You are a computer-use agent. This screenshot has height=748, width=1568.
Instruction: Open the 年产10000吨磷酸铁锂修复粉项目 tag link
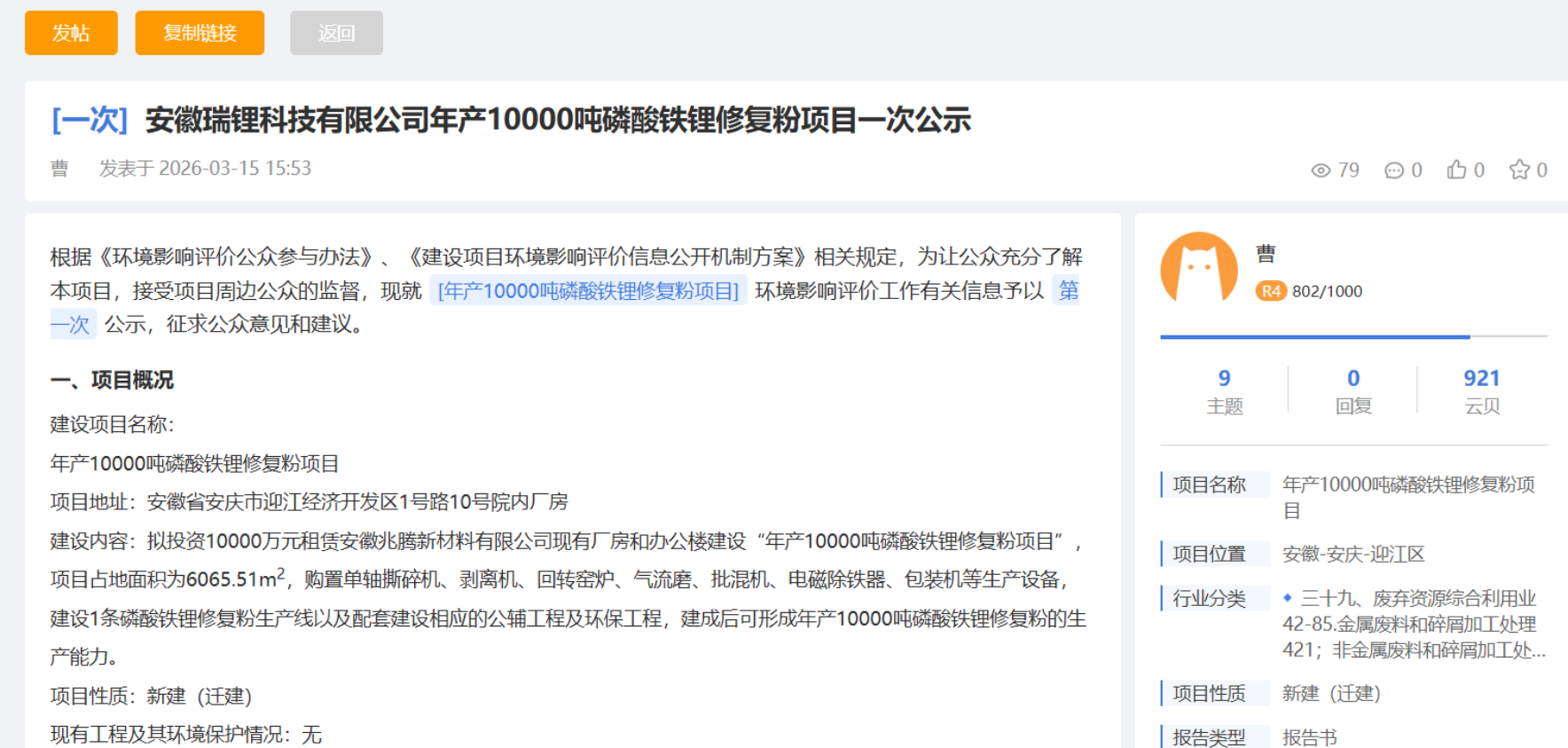[588, 291]
